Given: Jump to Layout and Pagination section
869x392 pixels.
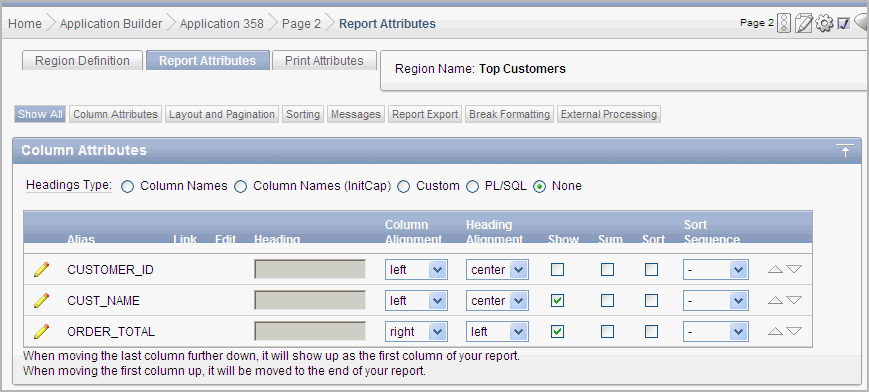Looking at the screenshot, I should coord(222,114).
